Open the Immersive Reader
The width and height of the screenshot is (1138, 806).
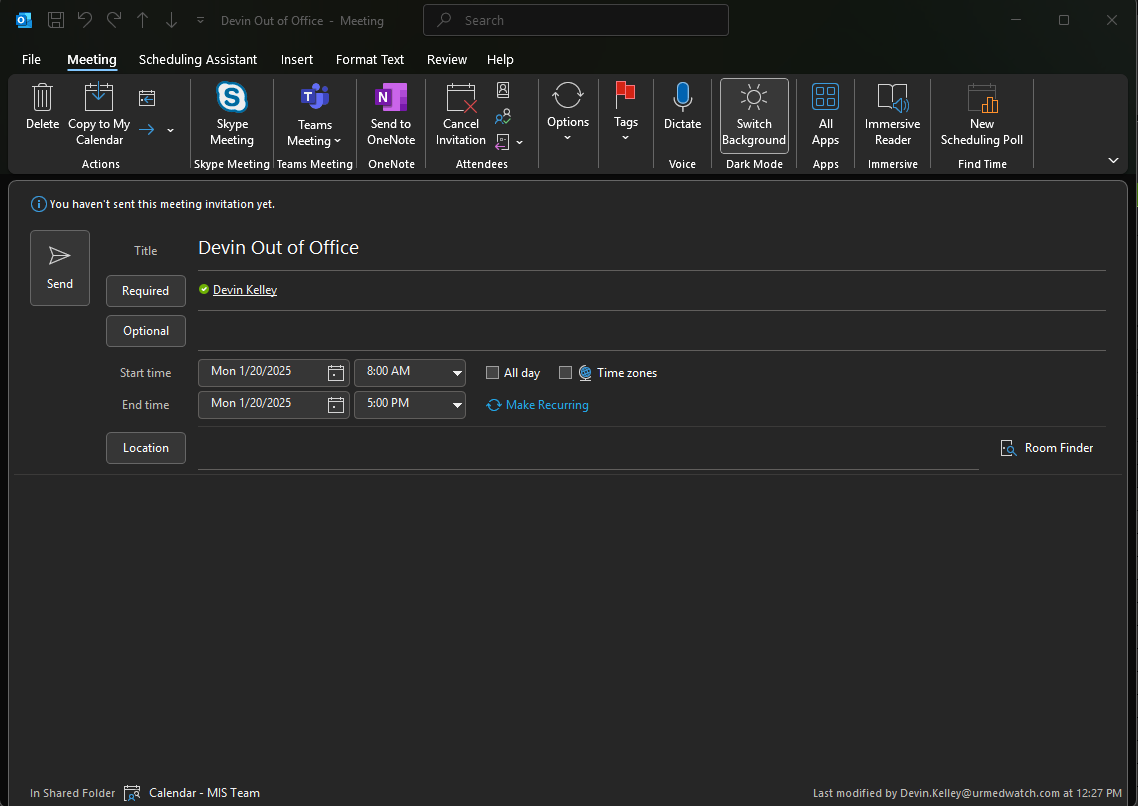[x=892, y=98]
